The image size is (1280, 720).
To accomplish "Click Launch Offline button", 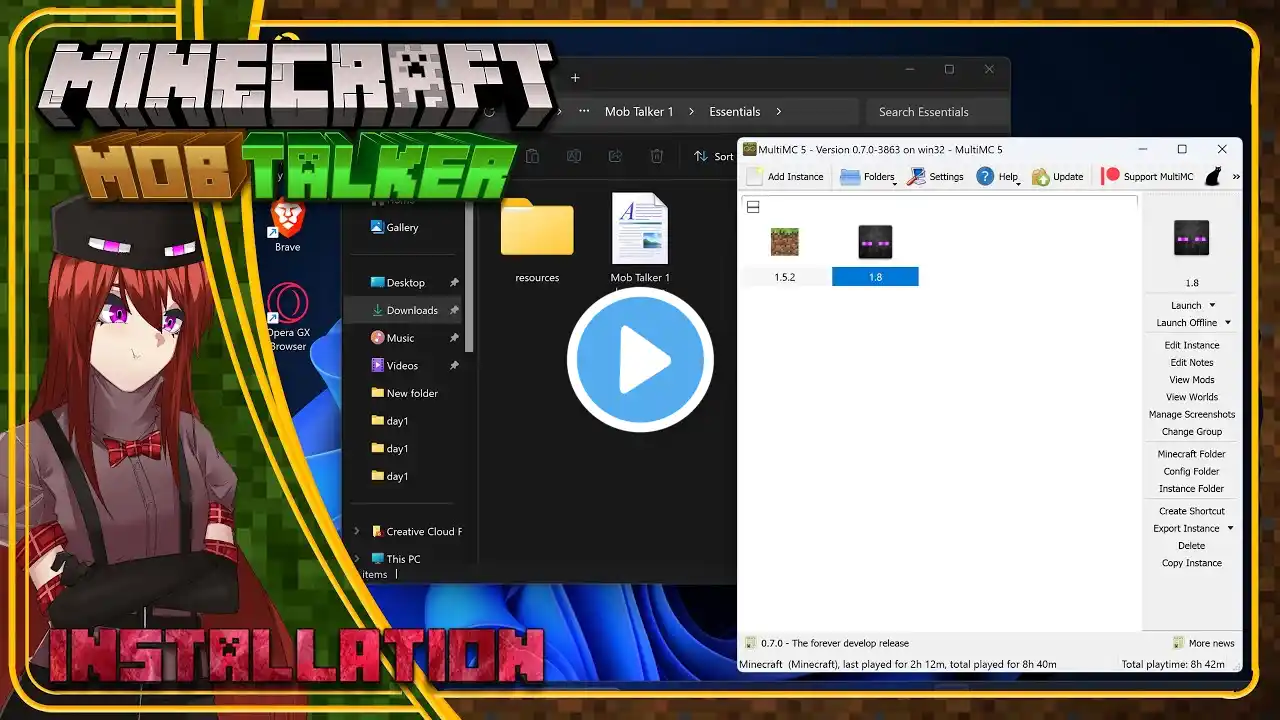I will click(x=1186, y=323).
